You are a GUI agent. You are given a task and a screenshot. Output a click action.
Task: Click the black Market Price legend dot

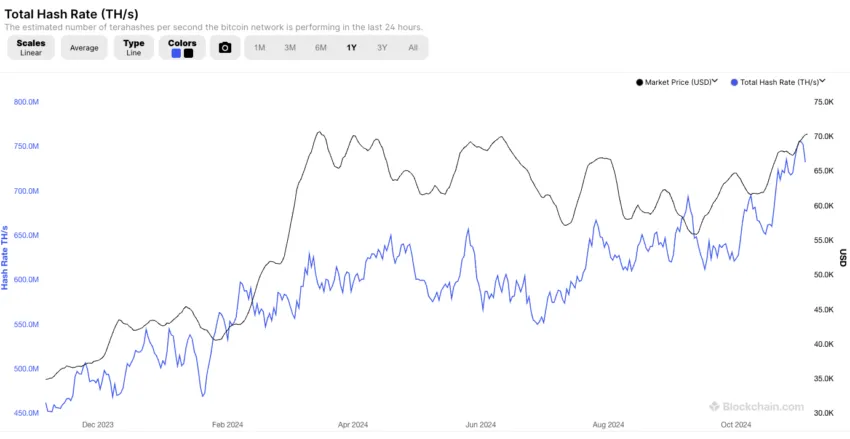(639, 82)
